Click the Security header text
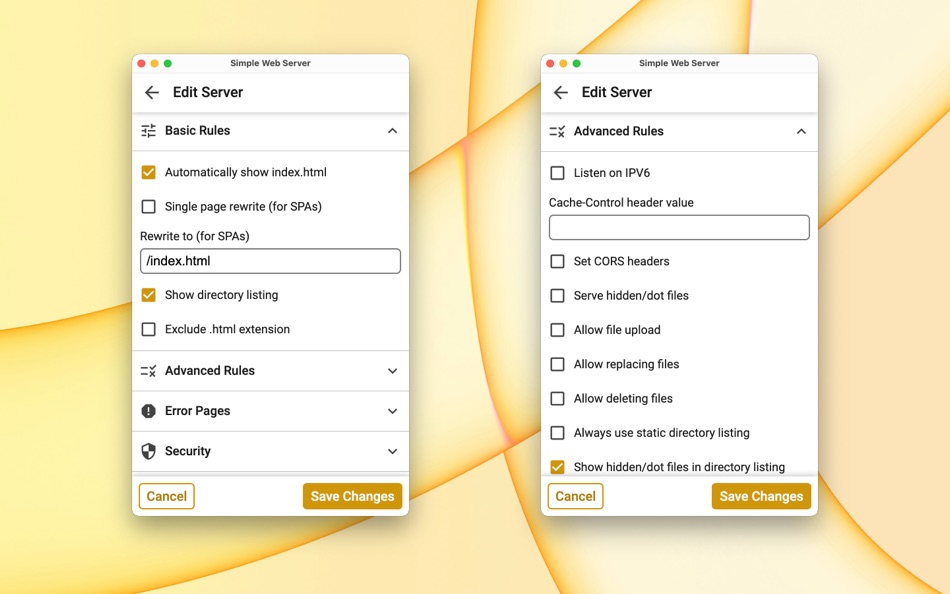950x594 pixels. [188, 451]
